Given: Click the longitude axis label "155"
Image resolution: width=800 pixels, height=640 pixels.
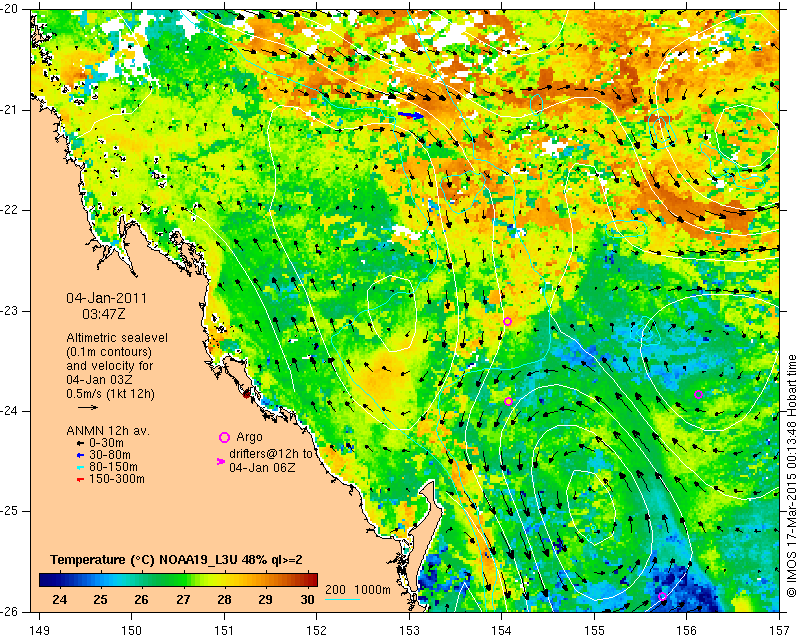Looking at the screenshot, I should tap(594, 631).
